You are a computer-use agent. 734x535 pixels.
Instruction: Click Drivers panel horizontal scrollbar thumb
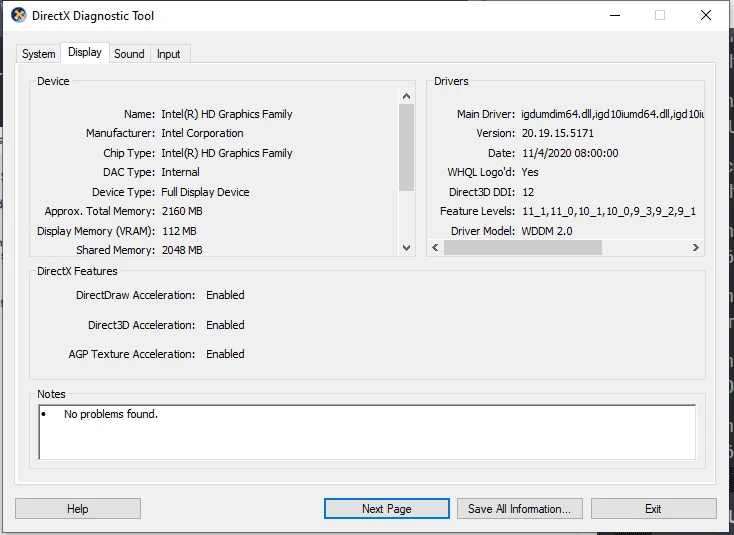click(523, 248)
